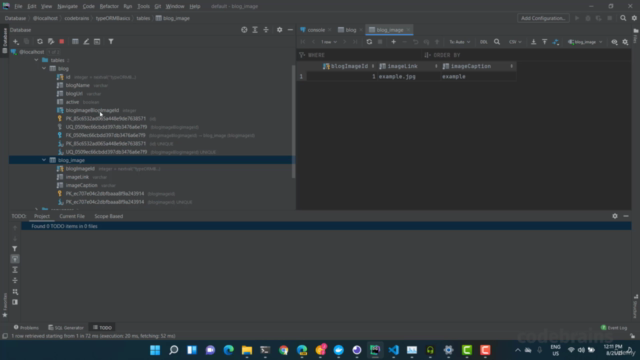
Task: Click the compare data icon
Action: click(556, 42)
